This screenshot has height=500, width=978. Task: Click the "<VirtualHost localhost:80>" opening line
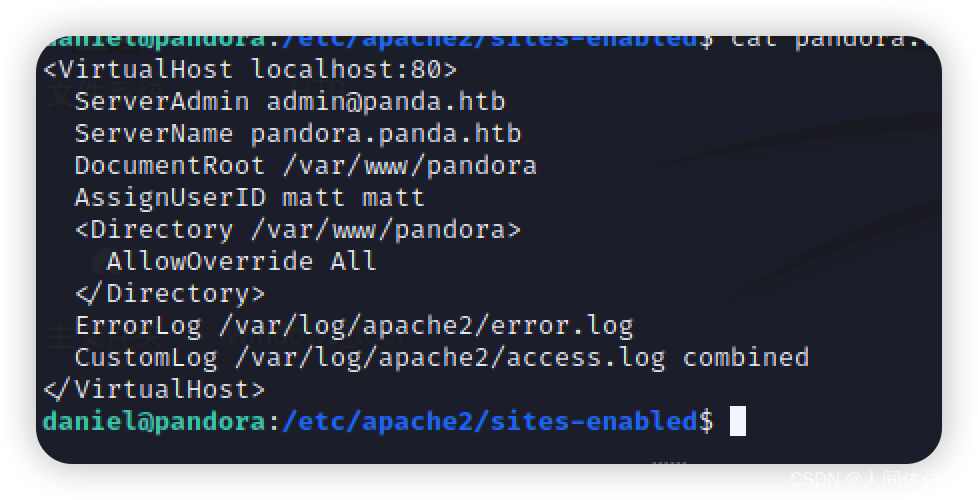coord(250,69)
